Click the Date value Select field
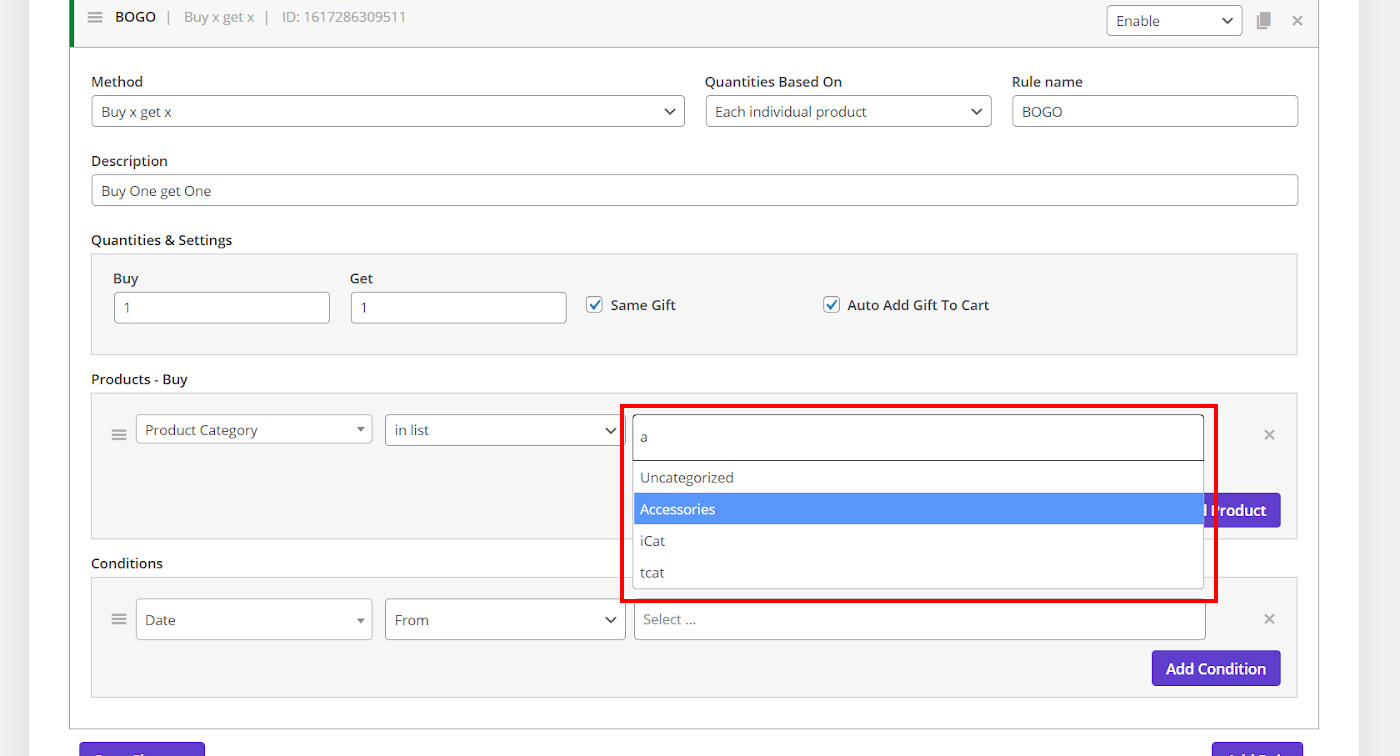 (x=919, y=620)
